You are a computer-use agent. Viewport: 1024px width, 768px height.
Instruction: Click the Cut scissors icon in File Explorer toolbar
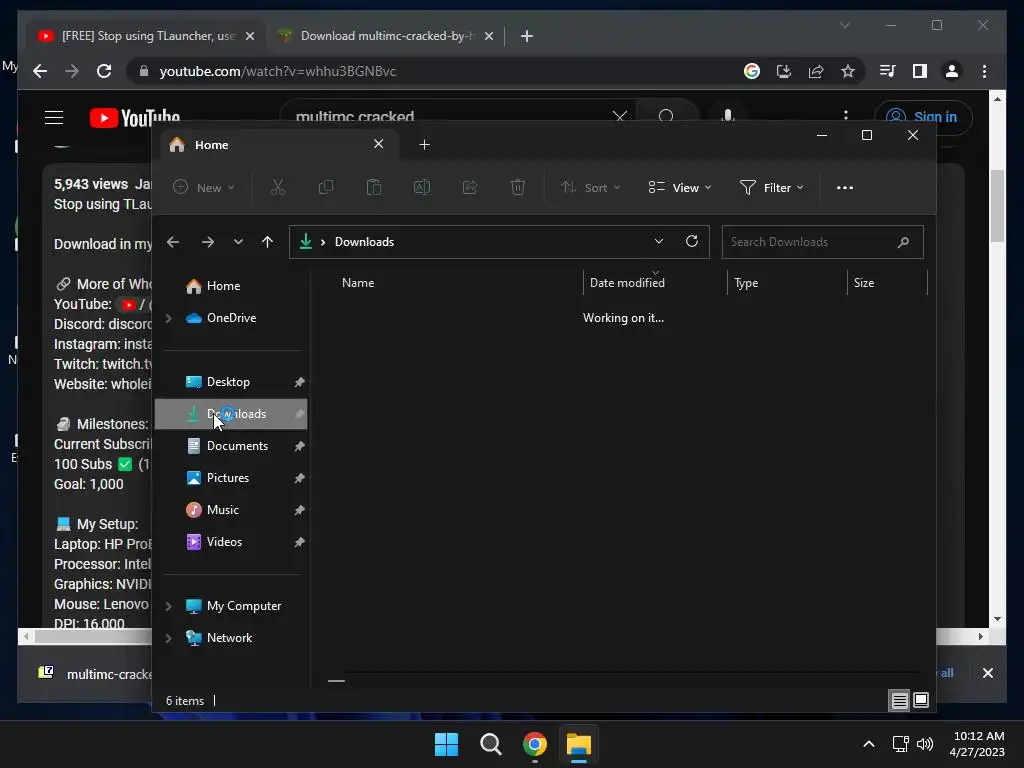[278, 187]
